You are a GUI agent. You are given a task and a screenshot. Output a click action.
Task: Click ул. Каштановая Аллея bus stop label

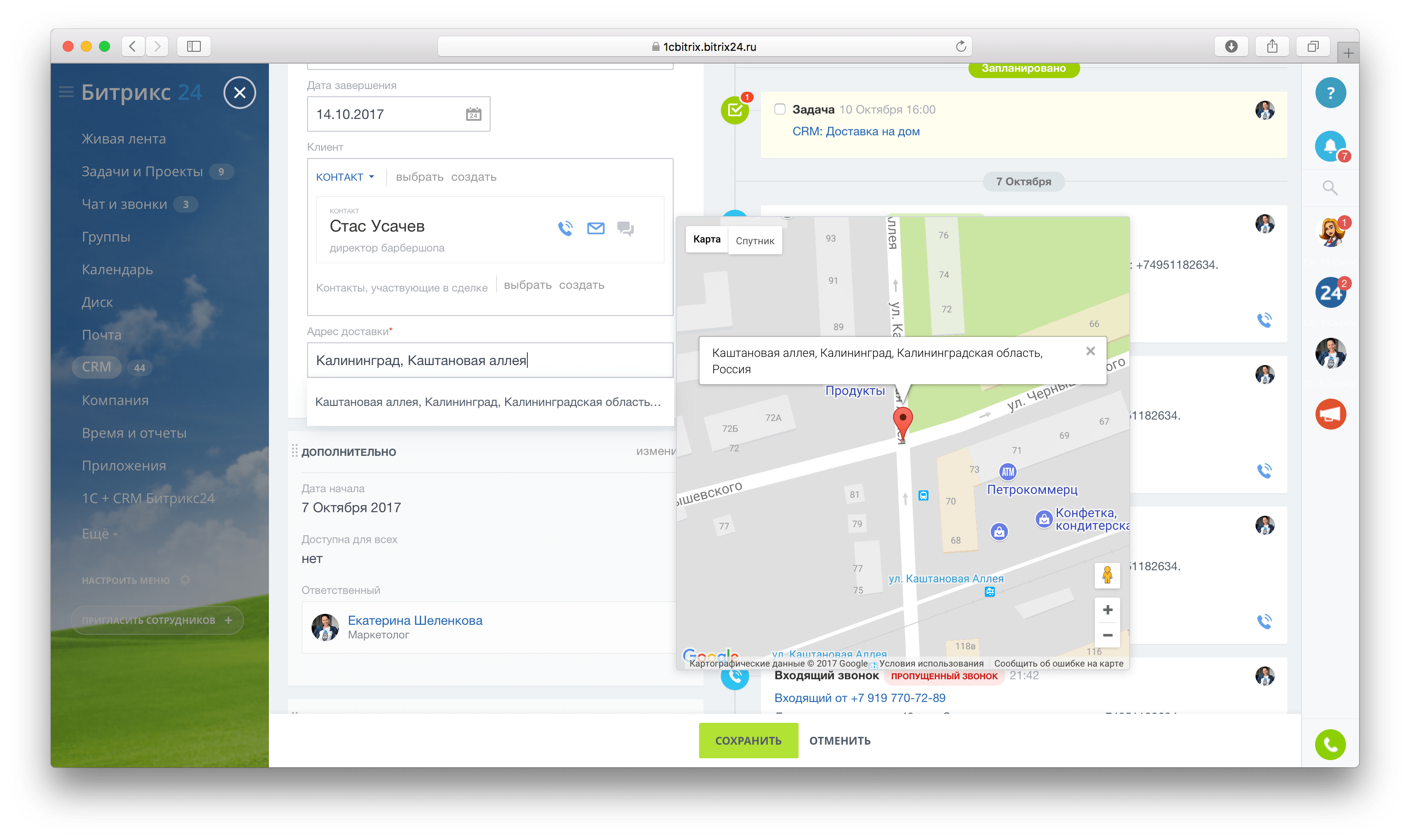point(945,578)
